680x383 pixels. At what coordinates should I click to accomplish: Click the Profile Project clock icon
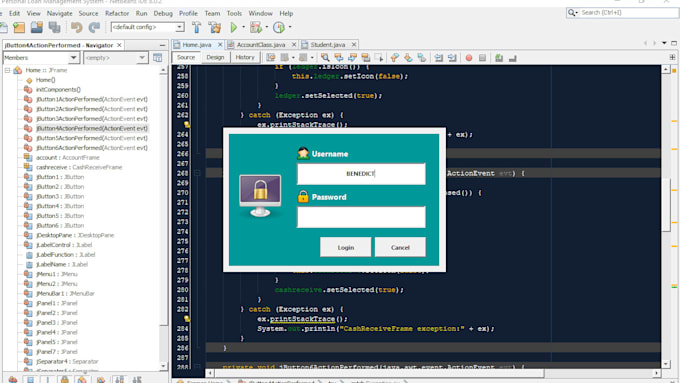point(279,27)
